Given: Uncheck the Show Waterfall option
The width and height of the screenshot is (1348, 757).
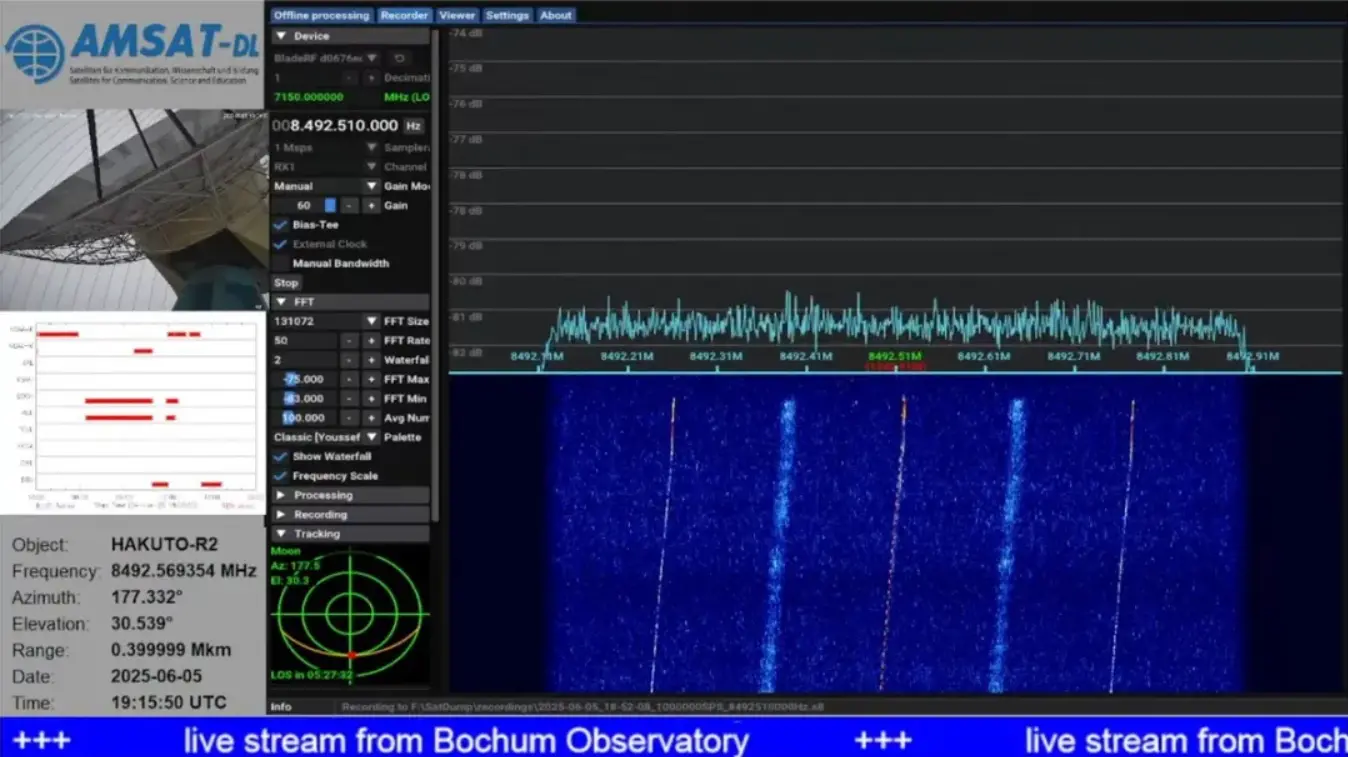Looking at the screenshot, I should tap(280, 457).
